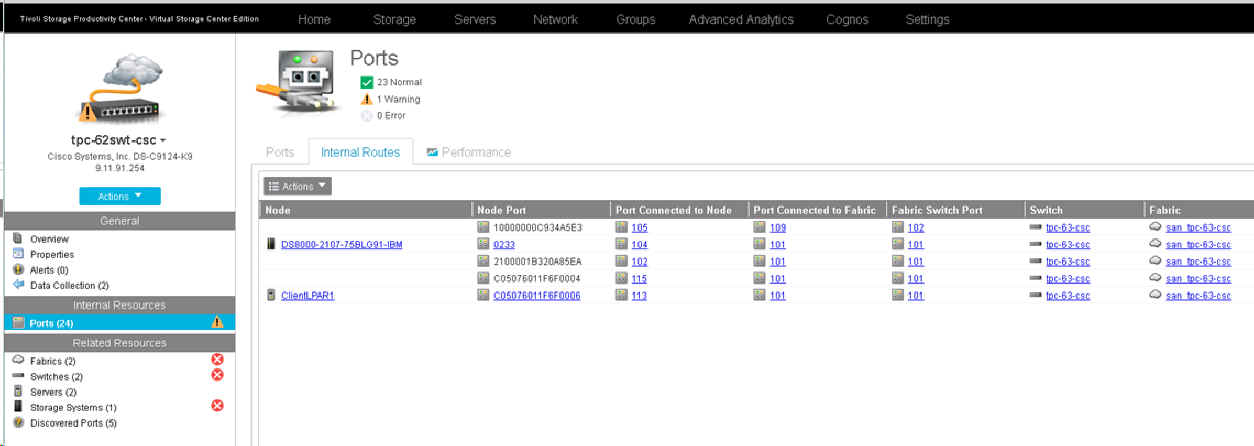Open the DS8000-2107-75BLG91-IBM node link
Screen dimensions: 1254x446
point(342,244)
